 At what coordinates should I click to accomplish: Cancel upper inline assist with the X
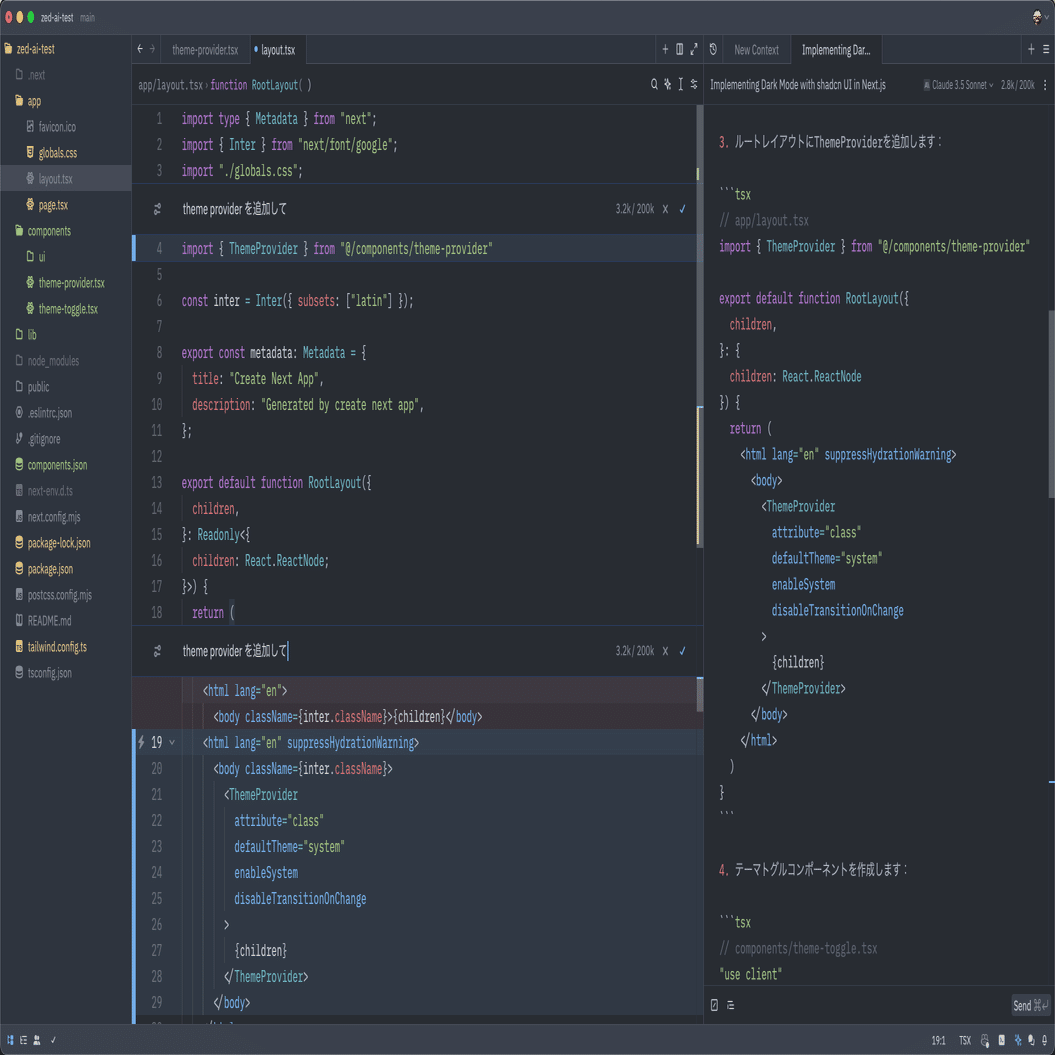(x=665, y=209)
